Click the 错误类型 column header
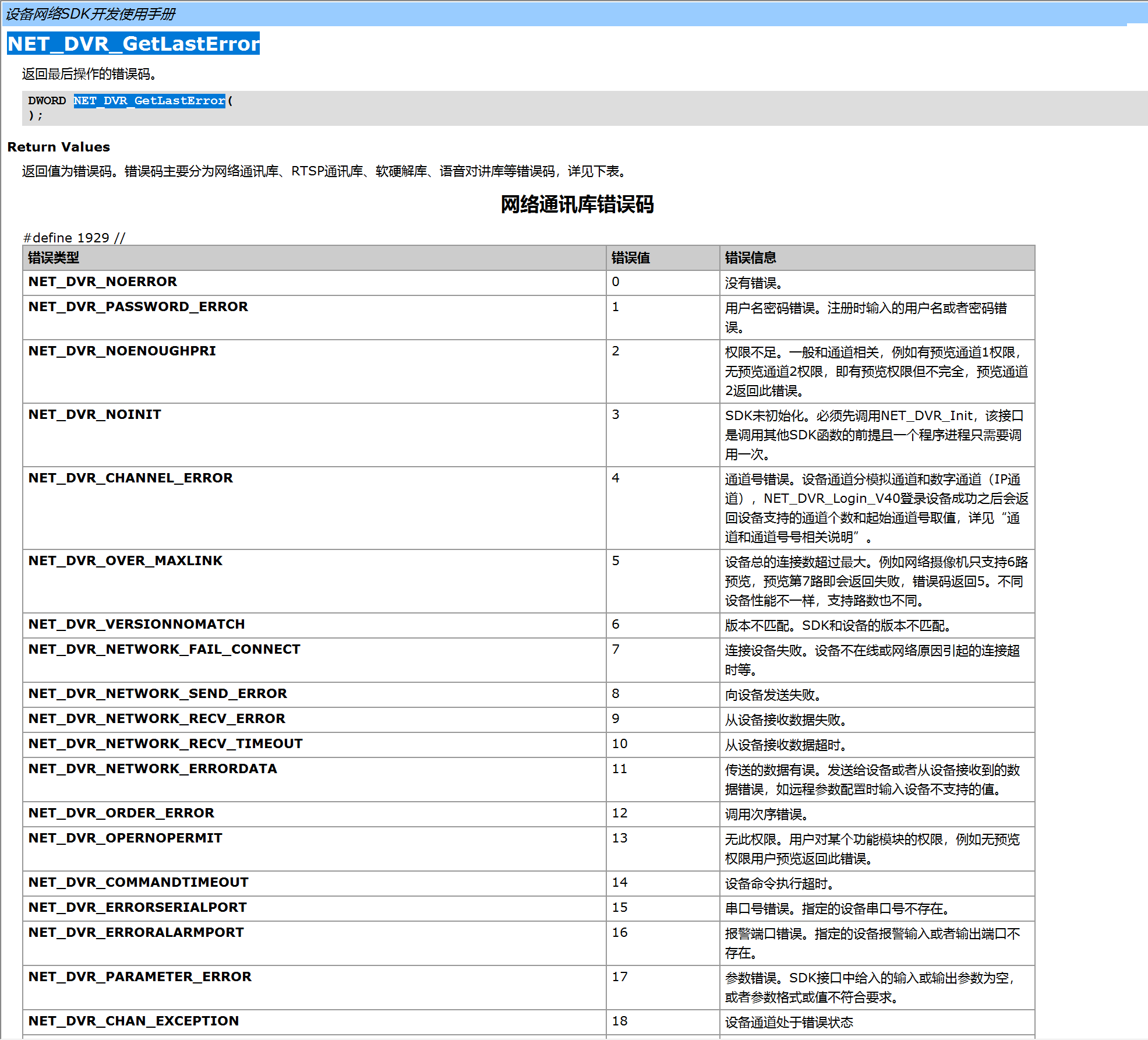The image size is (1148, 1040). pyautogui.click(x=315, y=258)
